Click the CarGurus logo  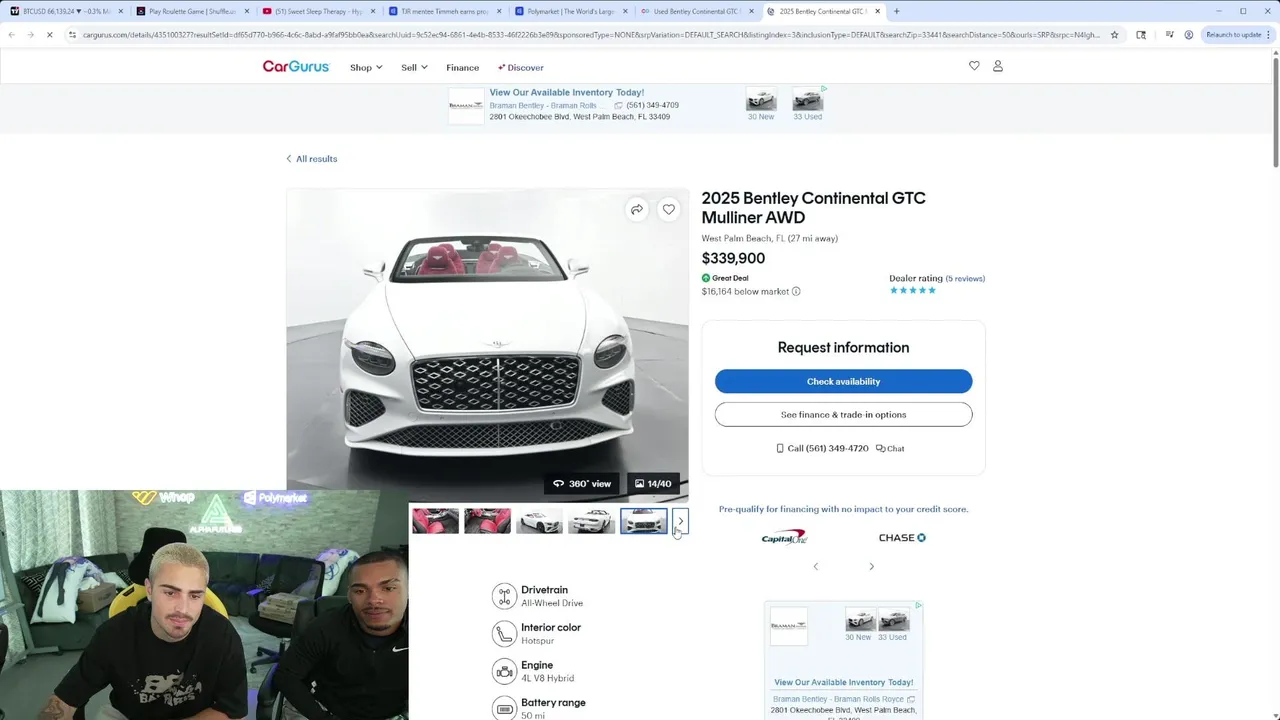coord(295,67)
